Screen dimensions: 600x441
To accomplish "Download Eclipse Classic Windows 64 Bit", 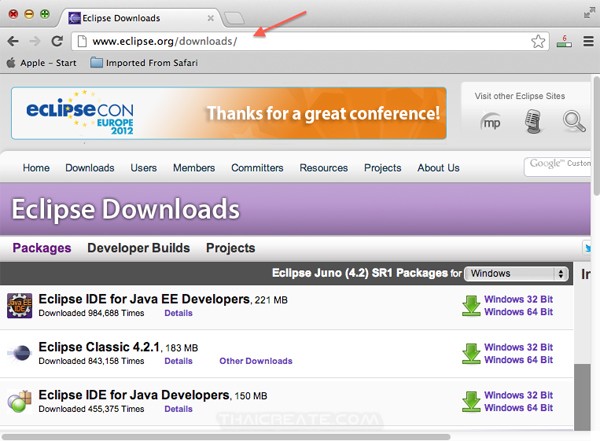I will pos(518,359).
